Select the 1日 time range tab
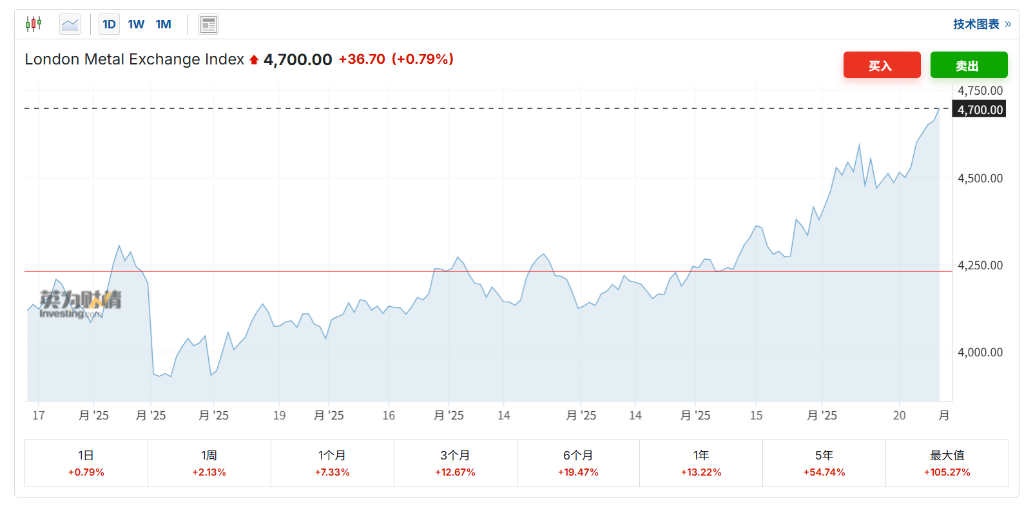The width and height of the screenshot is (1024, 526). point(86,462)
